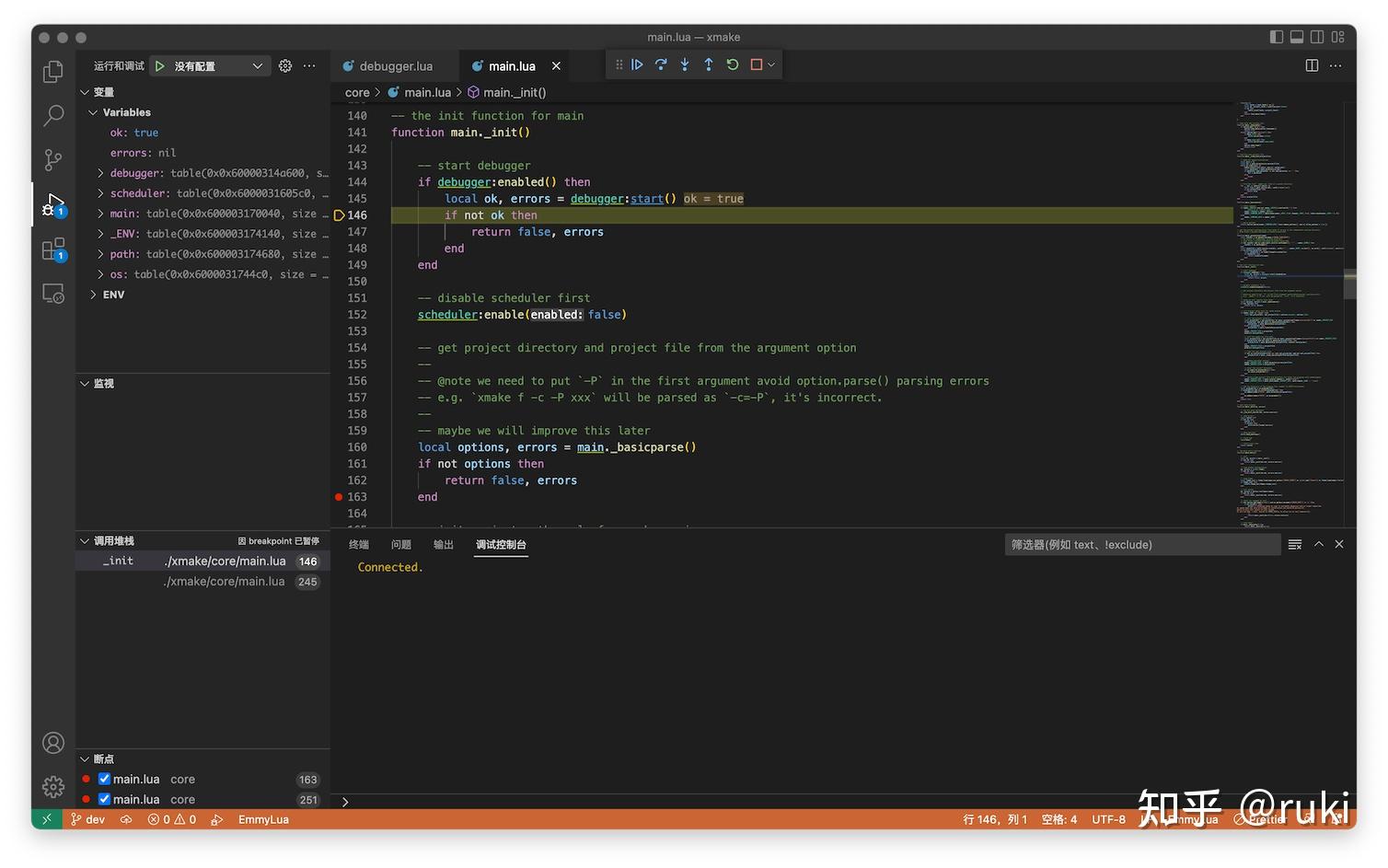
Task: Open the Source Control view
Action: point(53,160)
